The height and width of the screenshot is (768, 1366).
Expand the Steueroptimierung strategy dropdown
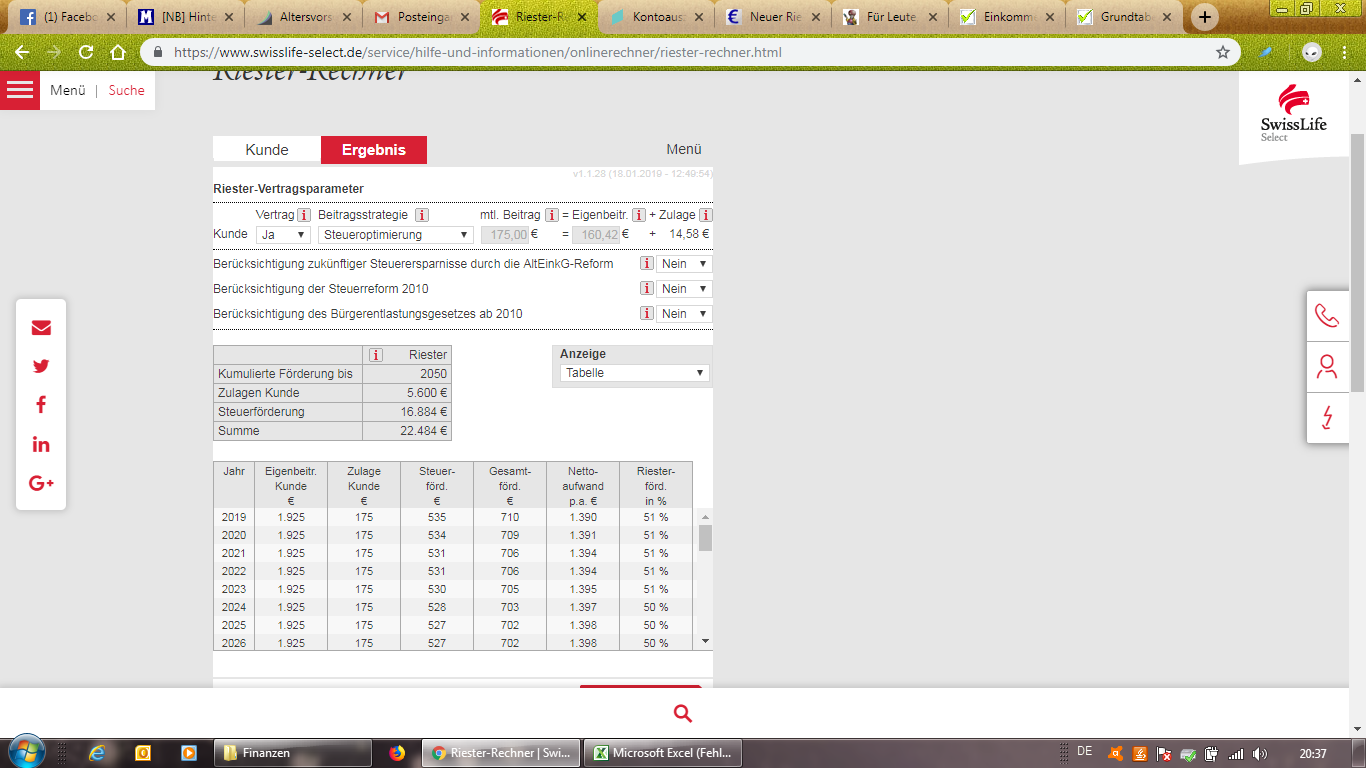point(395,234)
